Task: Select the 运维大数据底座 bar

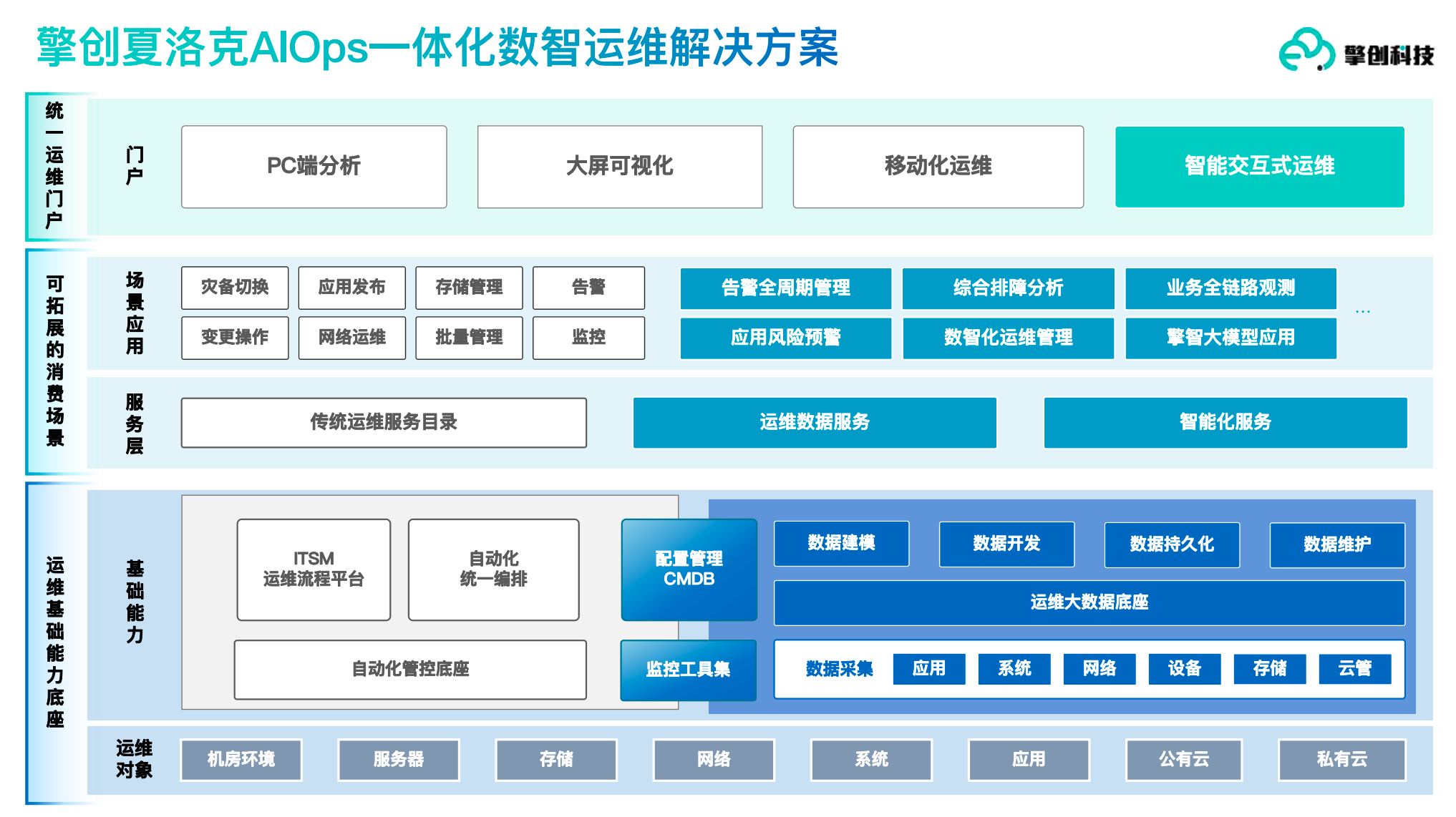Action: coord(1089,602)
